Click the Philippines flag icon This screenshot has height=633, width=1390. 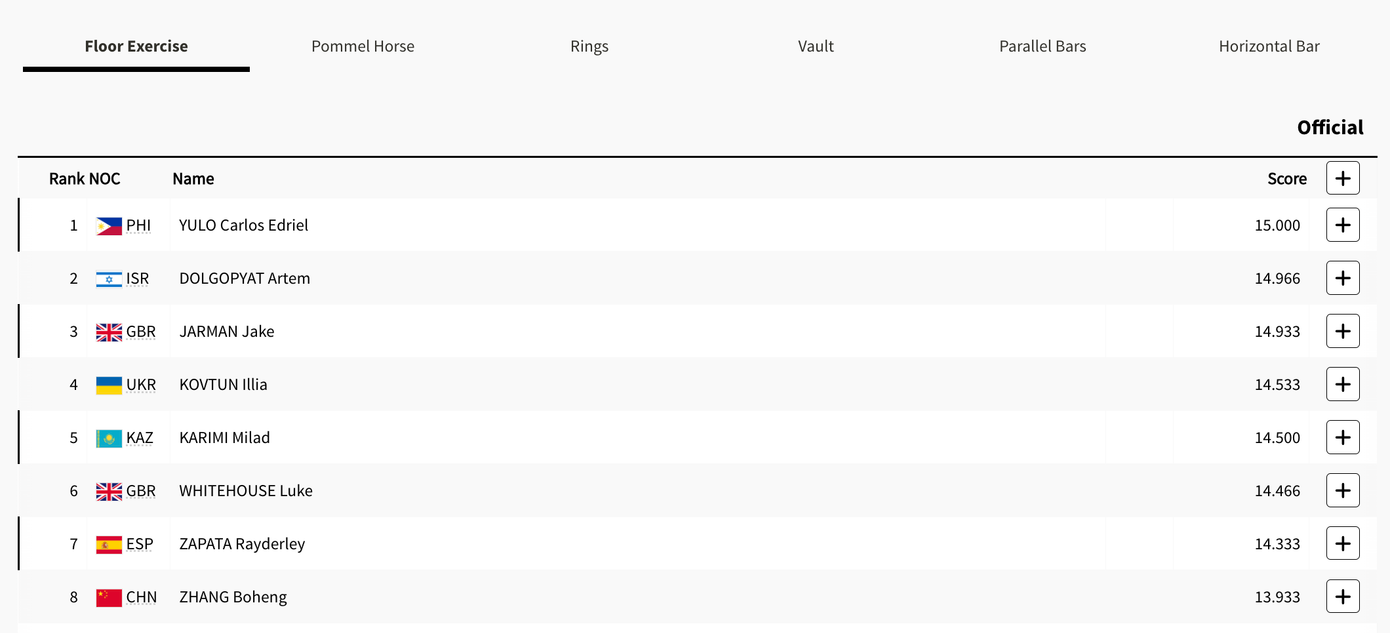pos(109,226)
